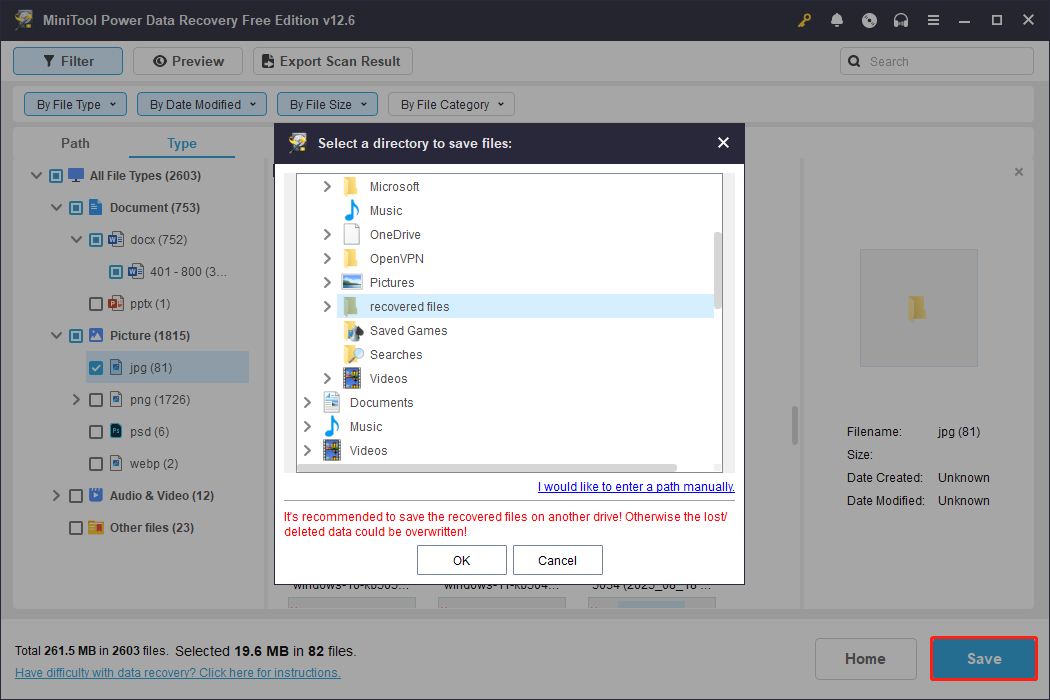Close the file preview panel
The width and height of the screenshot is (1050, 700).
click(x=1018, y=171)
